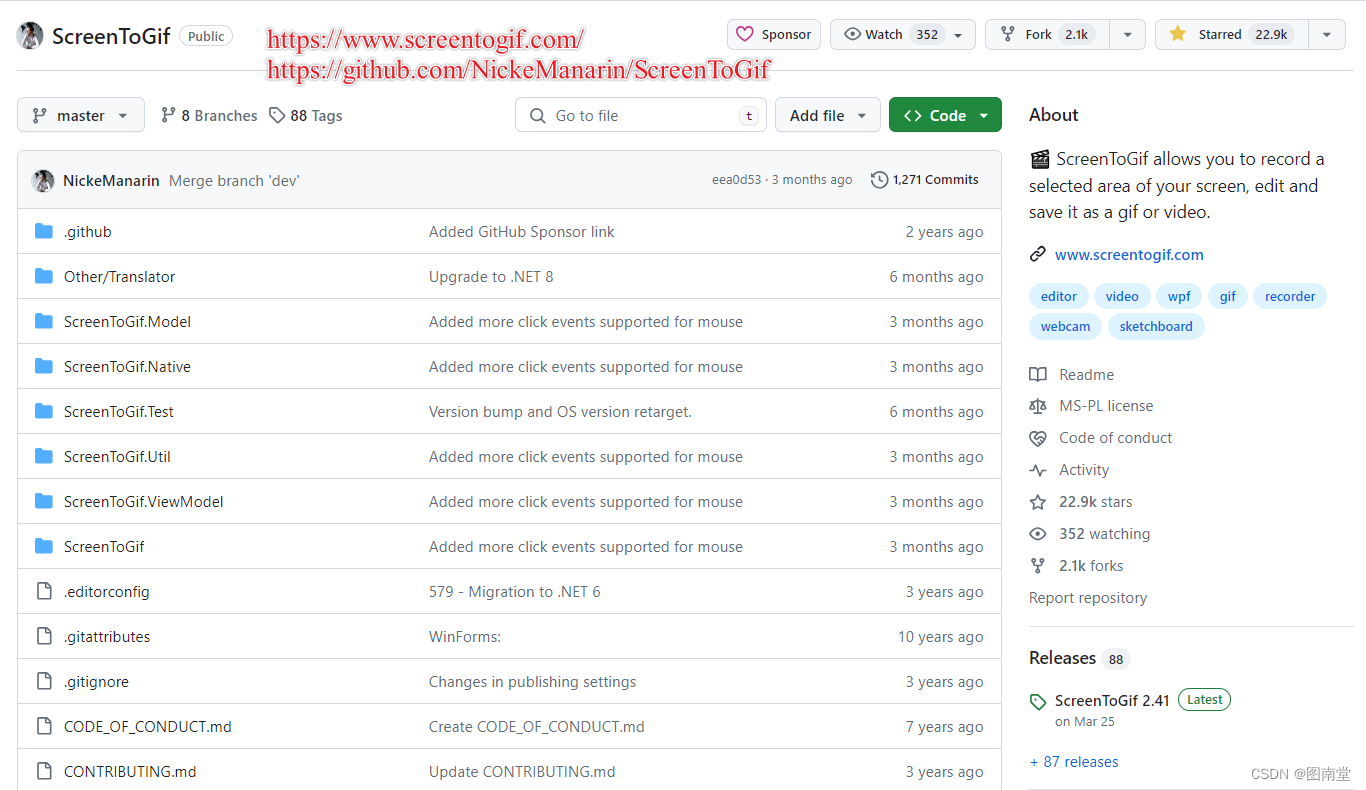
Task: Click commit message '579 - Migration to .NET 6'
Action: pos(515,592)
